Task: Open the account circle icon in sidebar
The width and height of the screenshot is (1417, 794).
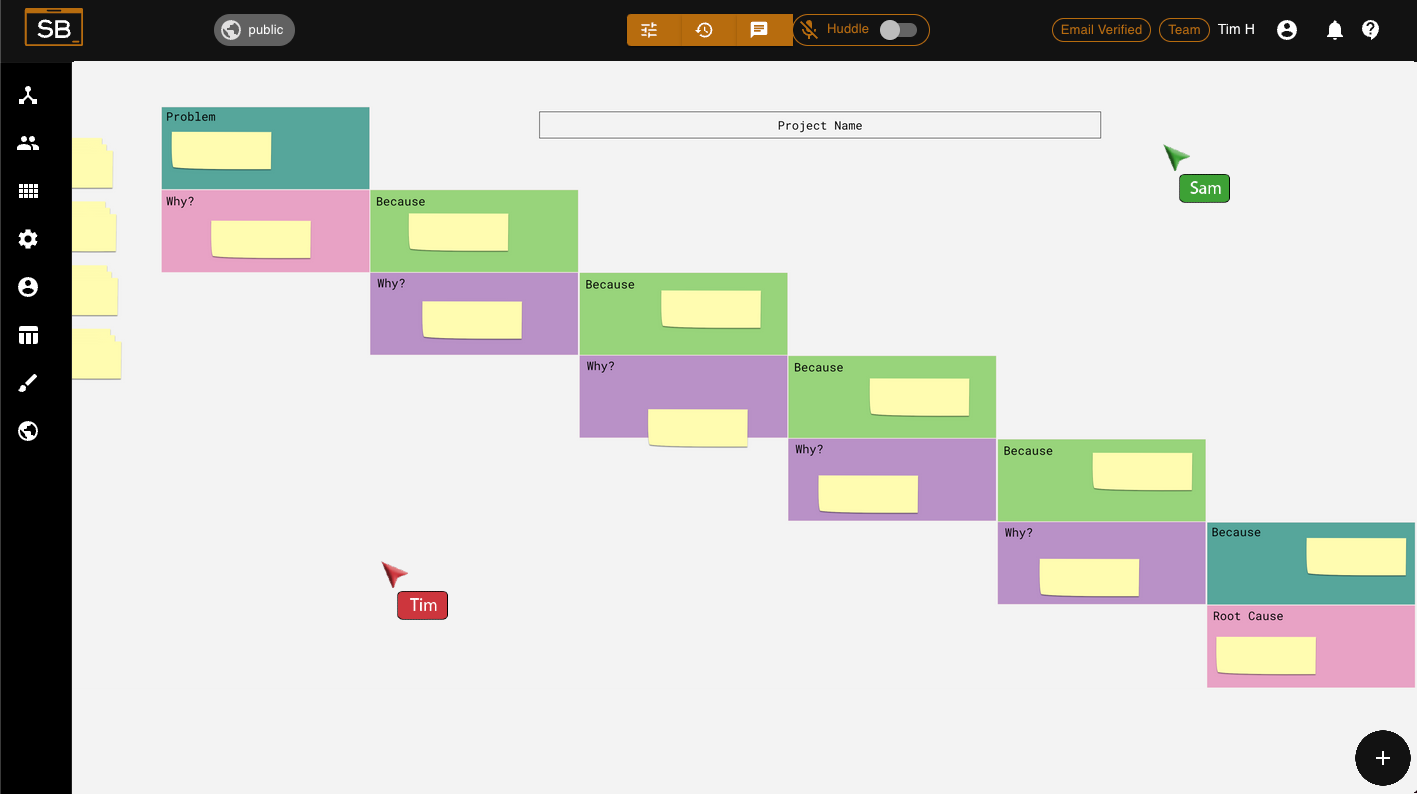Action: pyautogui.click(x=28, y=287)
